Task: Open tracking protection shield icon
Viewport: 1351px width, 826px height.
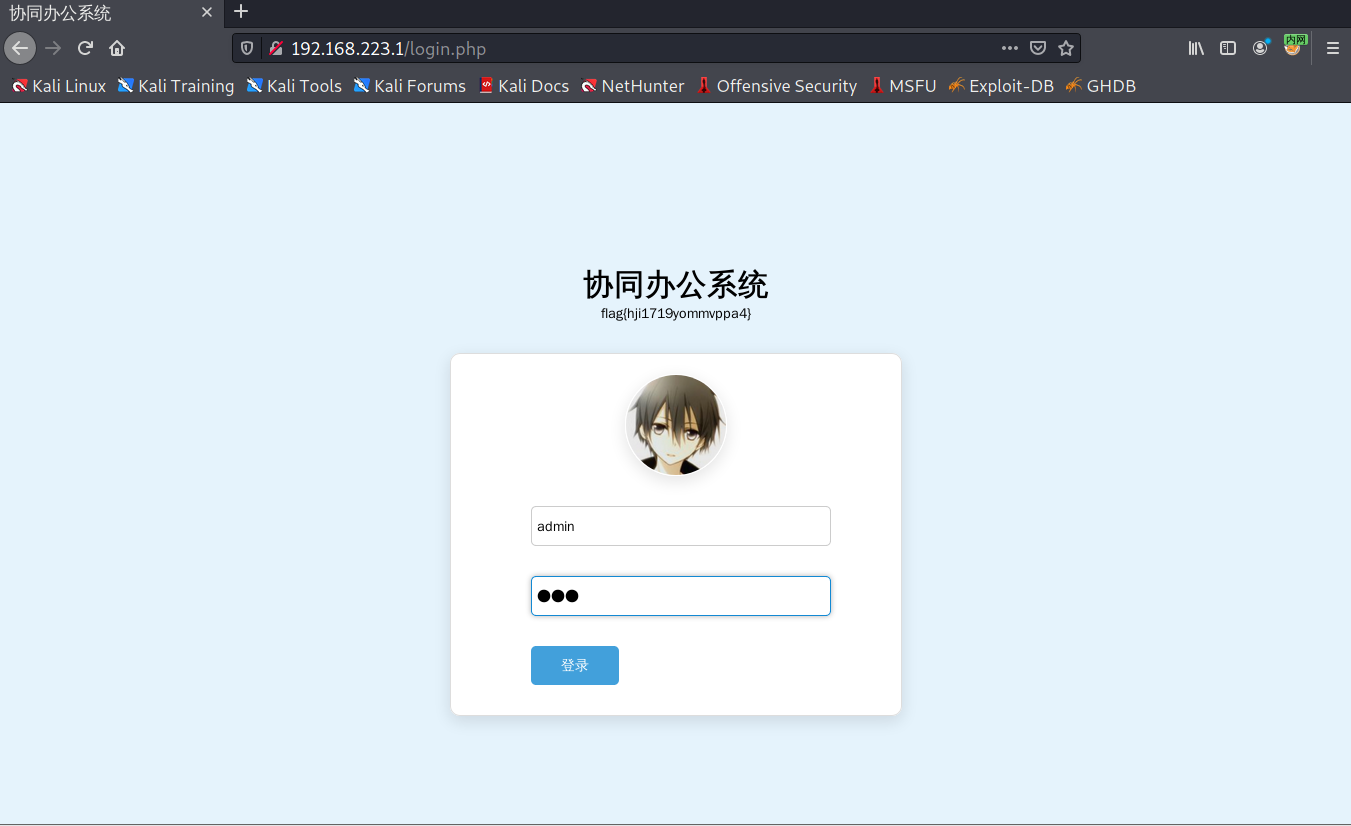Action: 248,48
